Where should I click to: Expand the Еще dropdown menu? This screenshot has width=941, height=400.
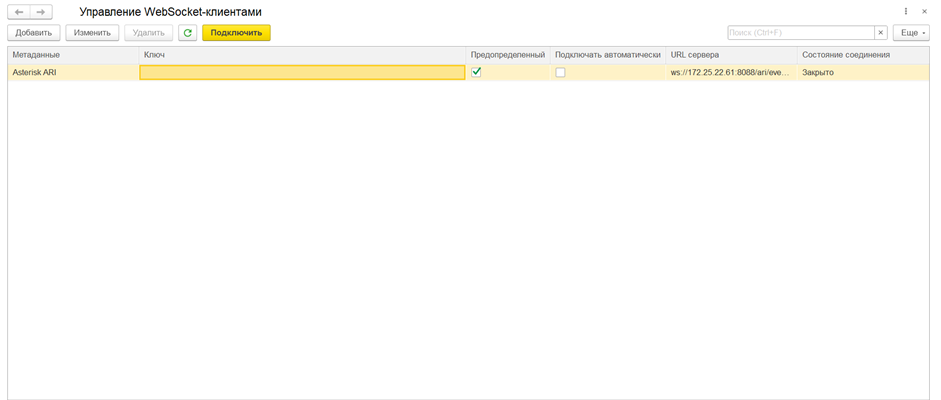pos(910,33)
